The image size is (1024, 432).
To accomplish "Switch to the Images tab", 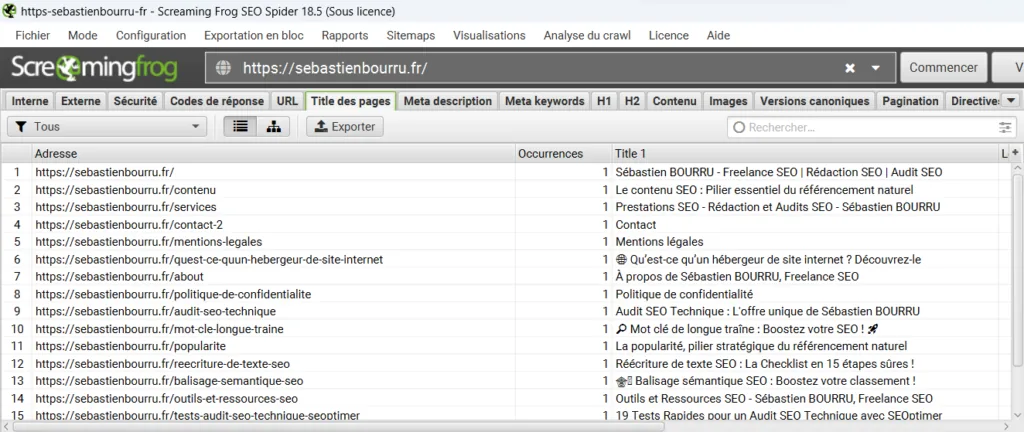I will [x=728, y=101].
